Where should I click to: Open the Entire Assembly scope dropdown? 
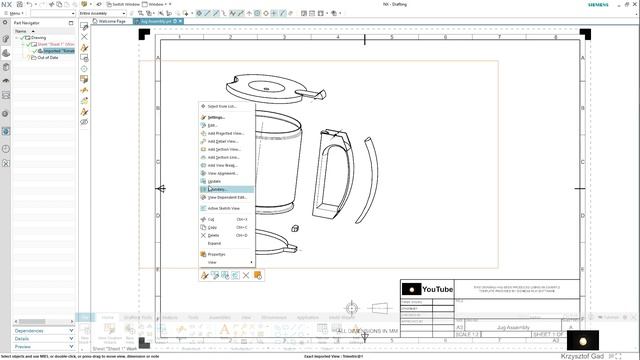click(102, 13)
